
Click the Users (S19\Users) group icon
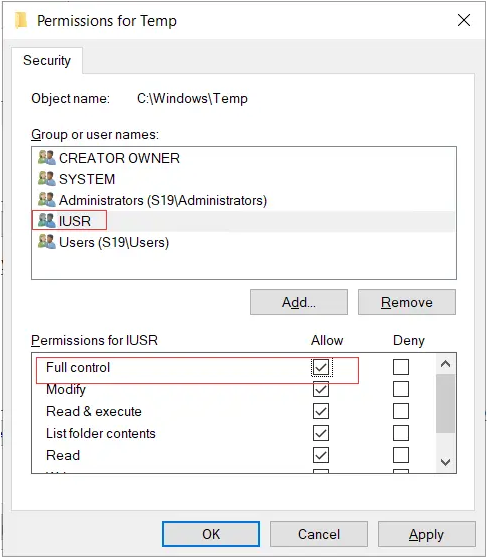click(46, 242)
